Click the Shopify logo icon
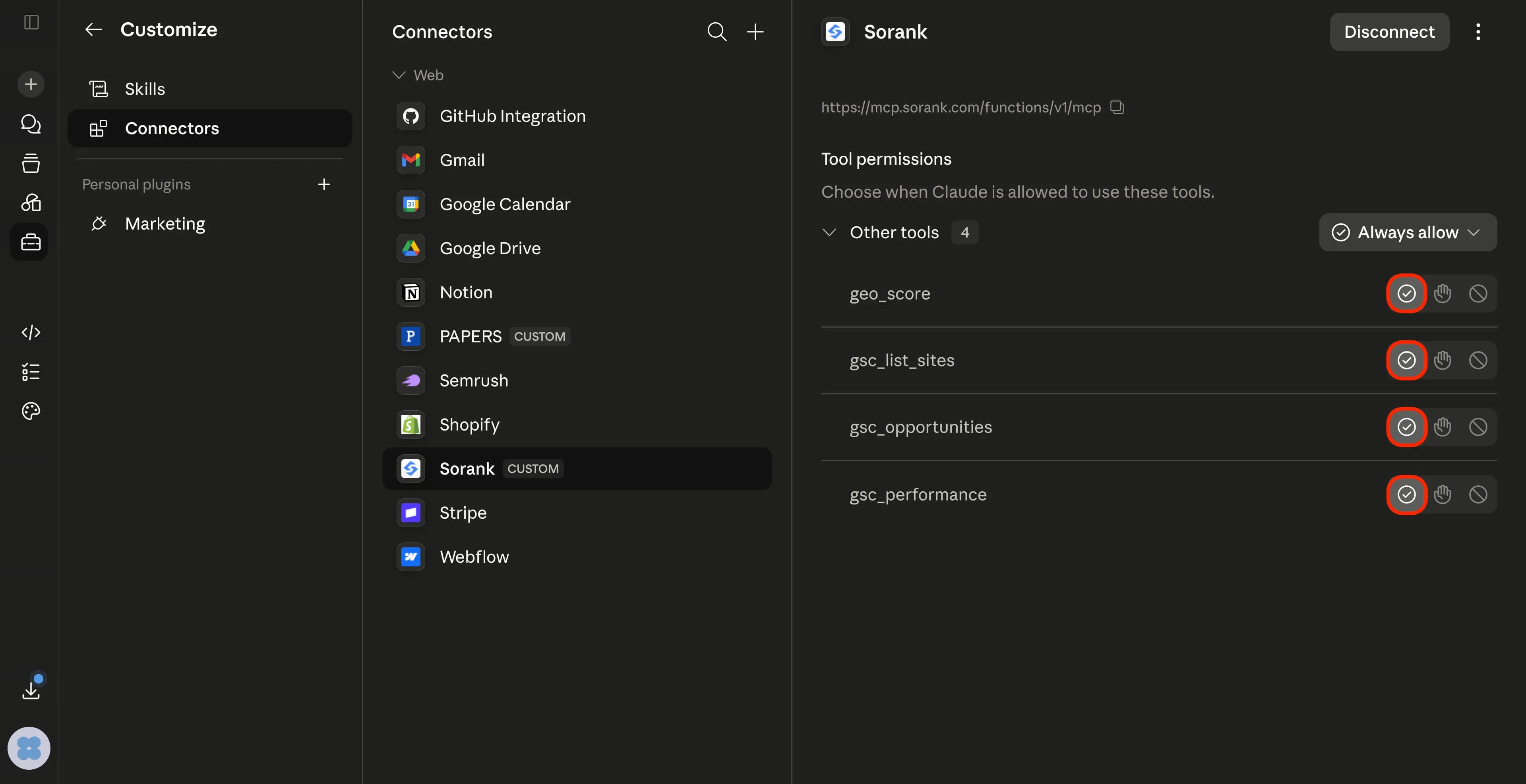 [411, 425]
